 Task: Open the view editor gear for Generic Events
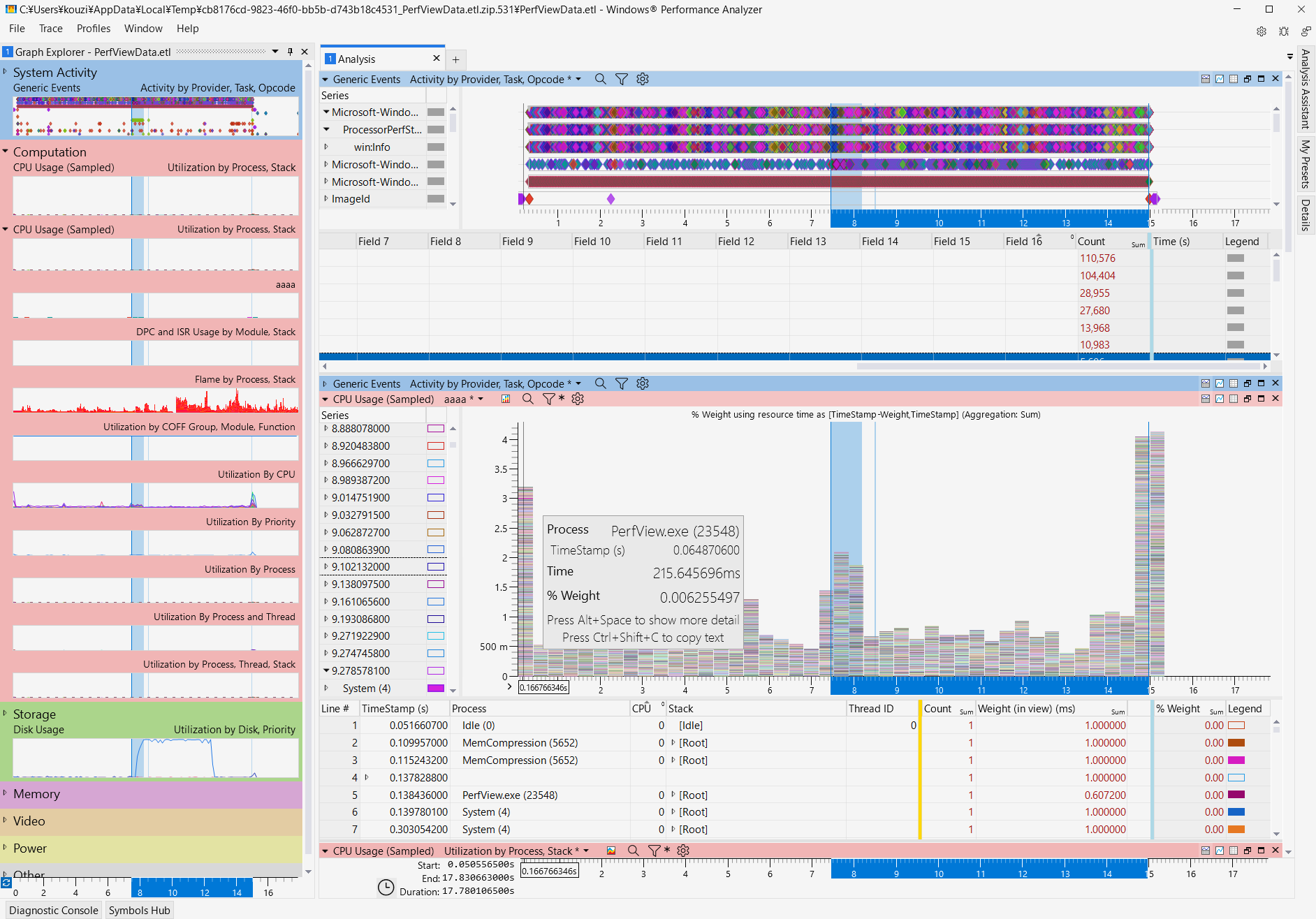coord(643,79)
